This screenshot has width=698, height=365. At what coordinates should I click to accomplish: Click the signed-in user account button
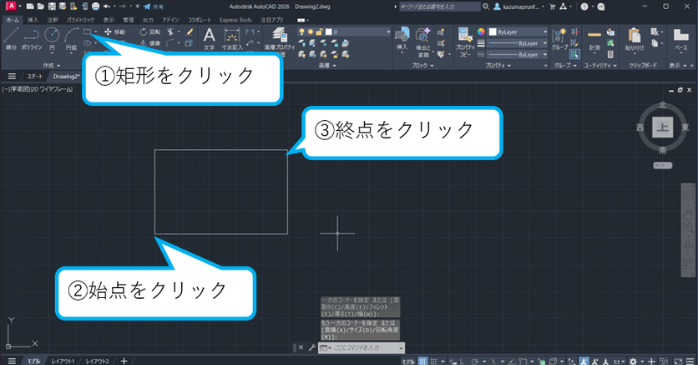point(519,6)
